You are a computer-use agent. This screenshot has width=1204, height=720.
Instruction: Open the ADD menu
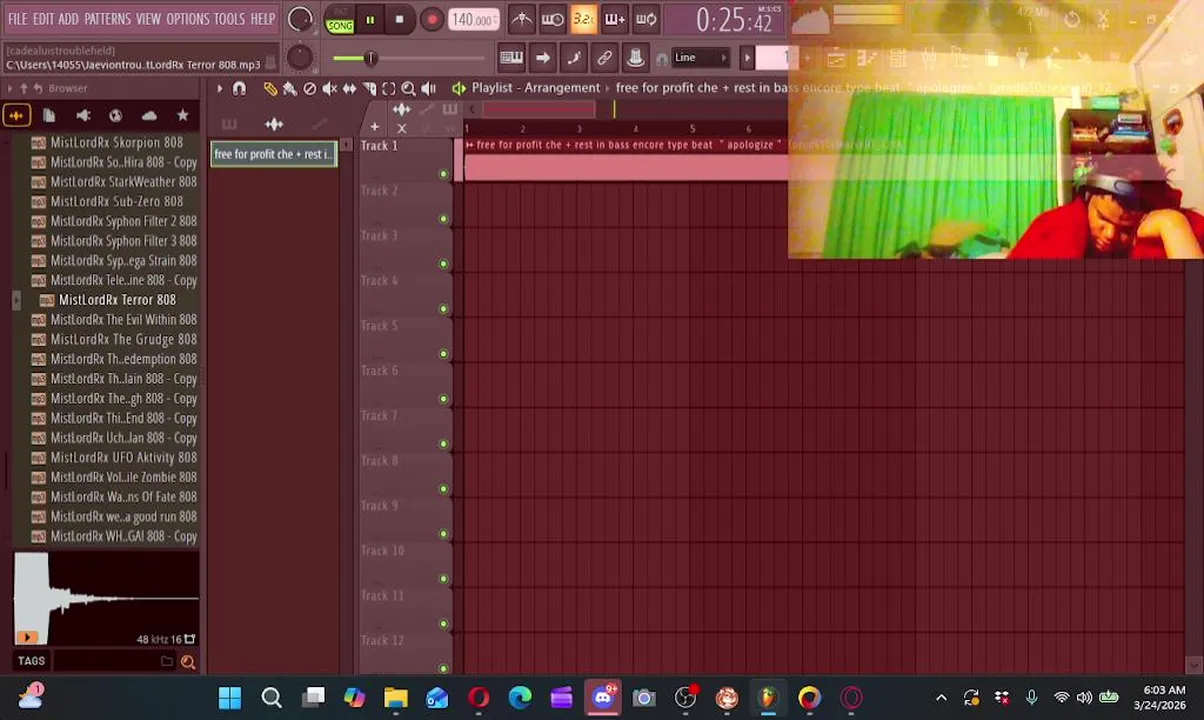68,19
